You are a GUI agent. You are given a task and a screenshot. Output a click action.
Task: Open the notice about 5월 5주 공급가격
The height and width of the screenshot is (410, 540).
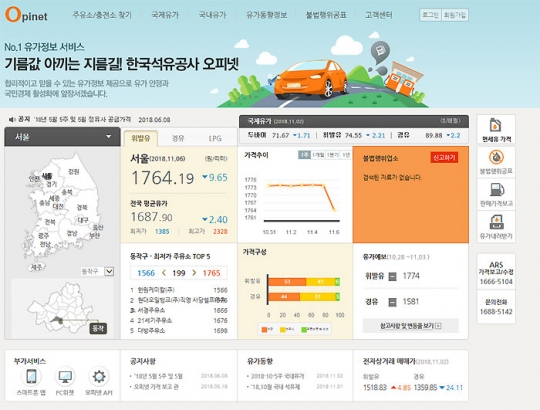[83, 119]
